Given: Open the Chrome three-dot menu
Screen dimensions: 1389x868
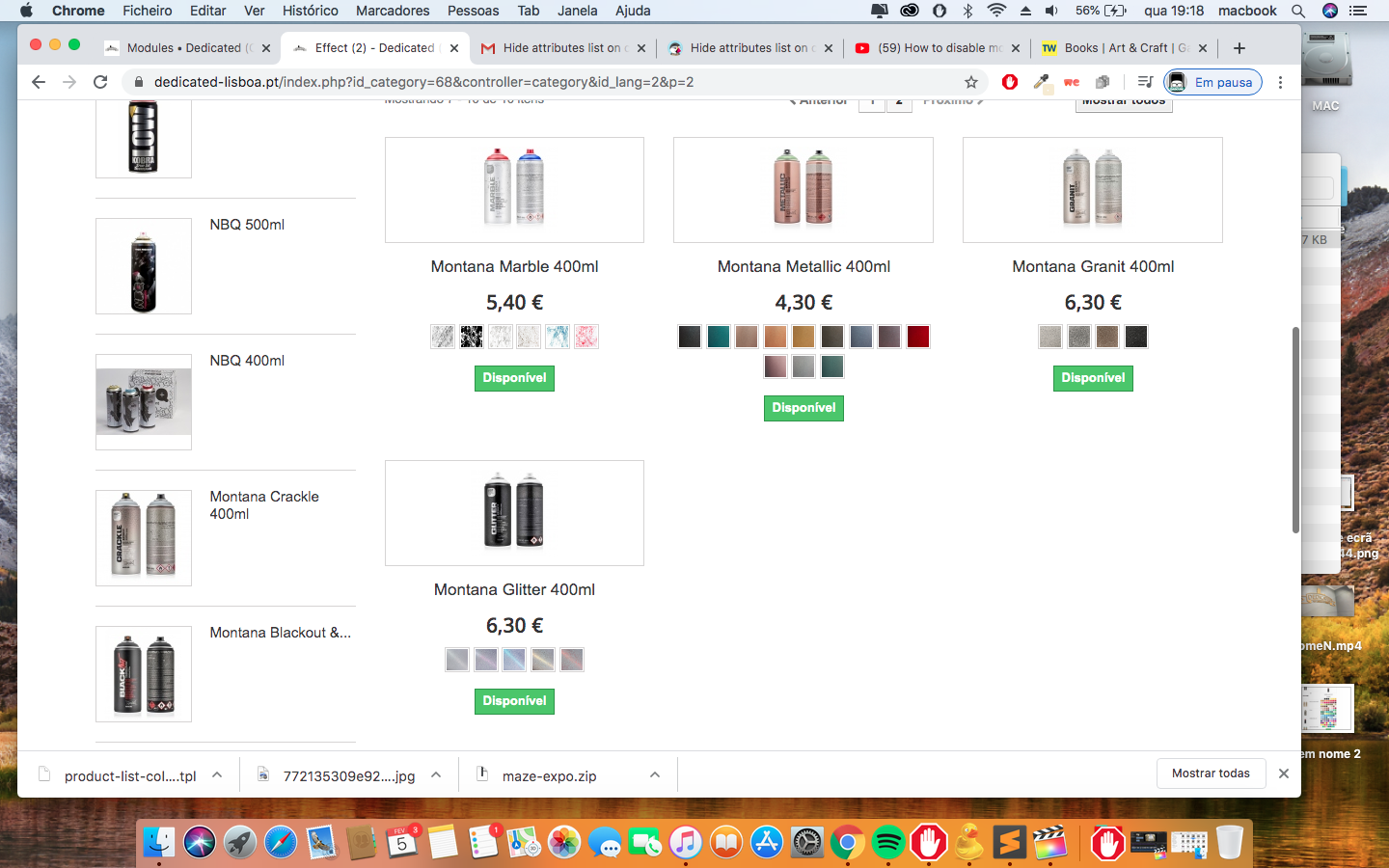Looking at the screenshot, I should [1280, 82].
